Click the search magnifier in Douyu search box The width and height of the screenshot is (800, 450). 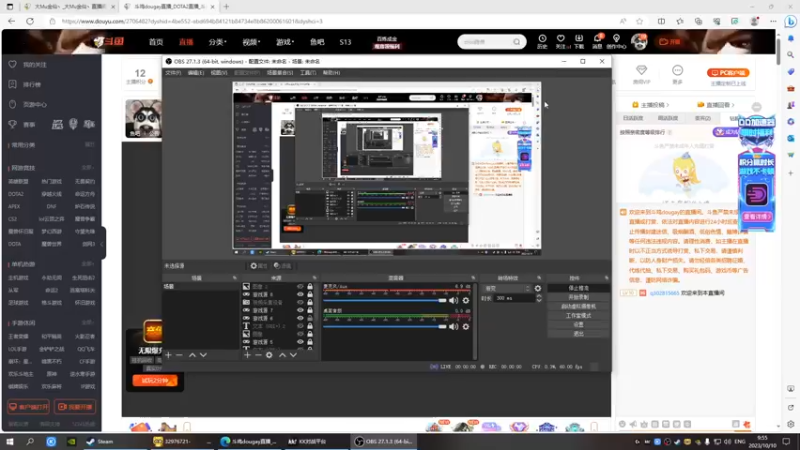click(516, 42)
